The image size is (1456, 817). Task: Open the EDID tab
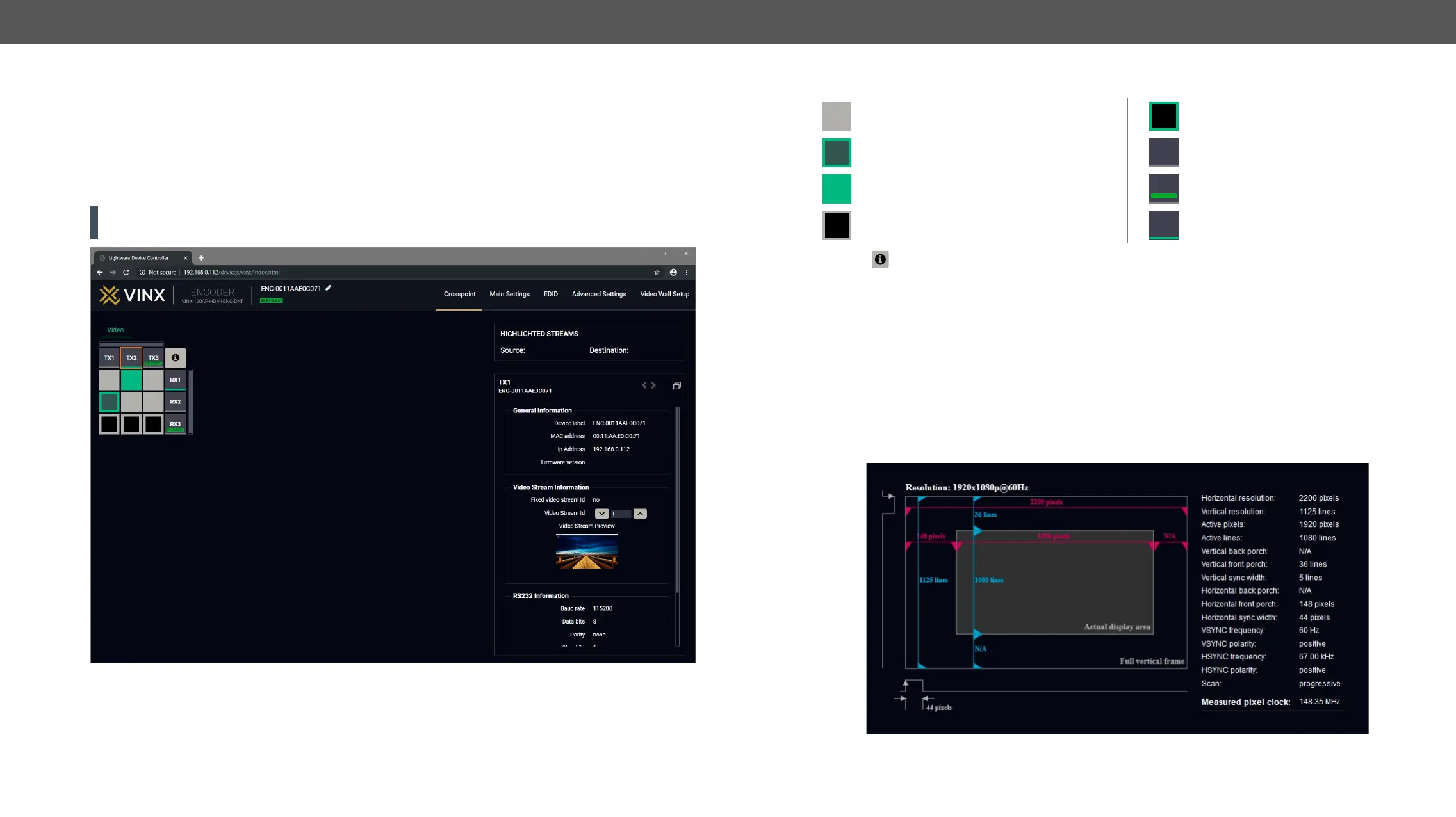pos(551,295)
